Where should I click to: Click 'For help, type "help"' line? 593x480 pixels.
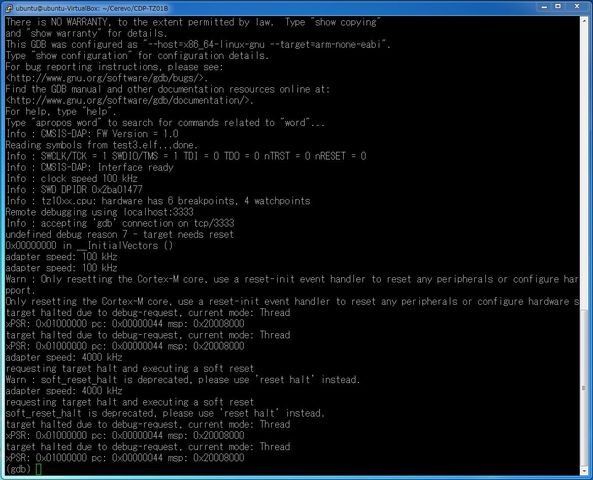[x=61, y=111]
